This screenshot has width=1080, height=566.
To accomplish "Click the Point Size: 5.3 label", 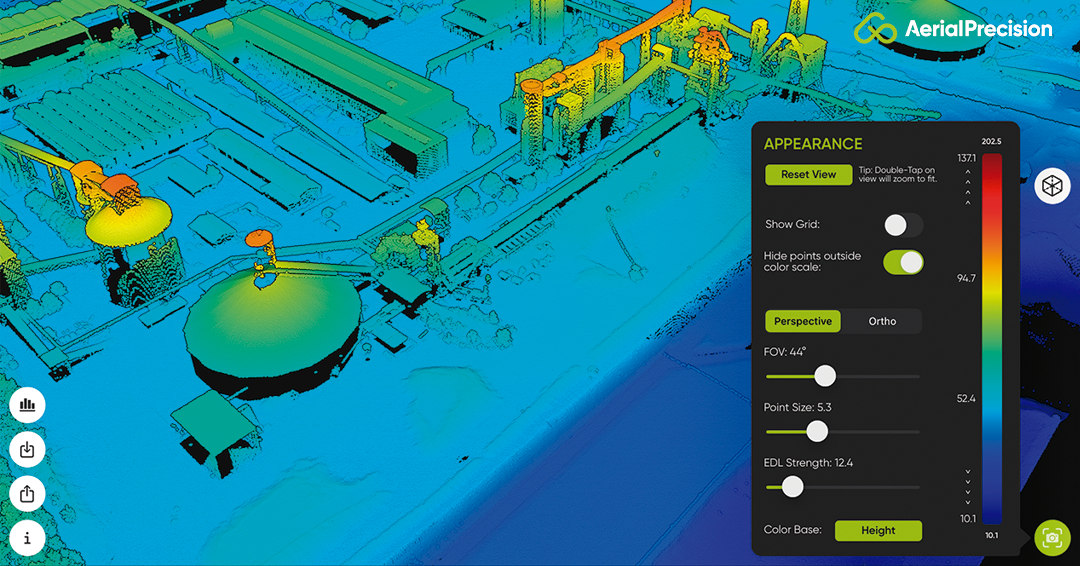I will point(798,408).
